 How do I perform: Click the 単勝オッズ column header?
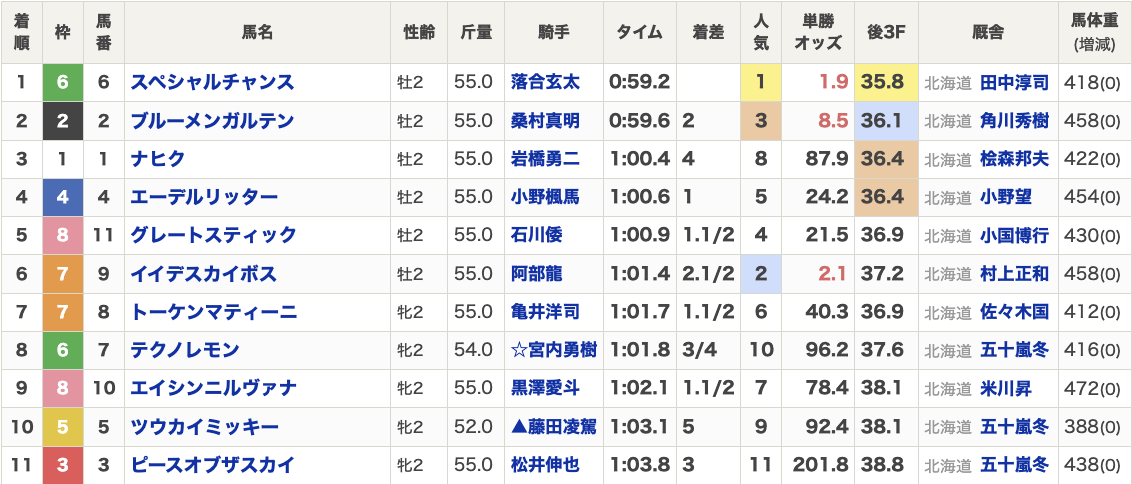818,33
